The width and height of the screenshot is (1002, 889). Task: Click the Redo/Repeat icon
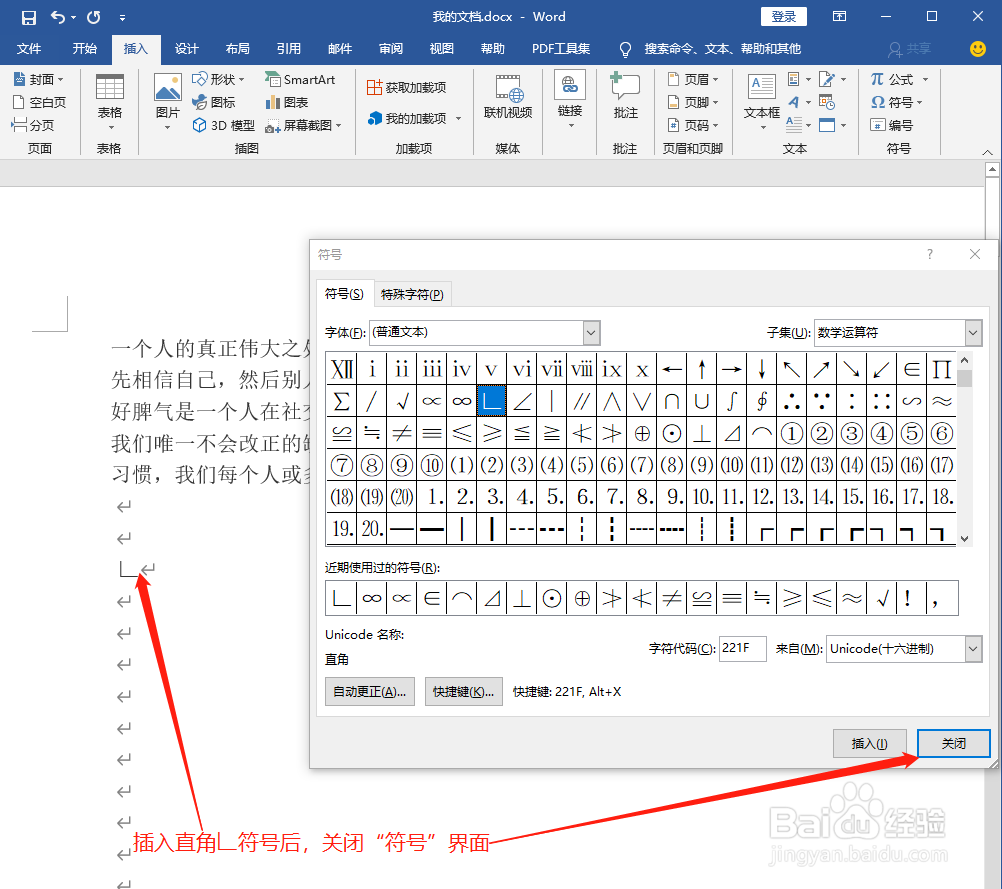(x=94, y=17)
